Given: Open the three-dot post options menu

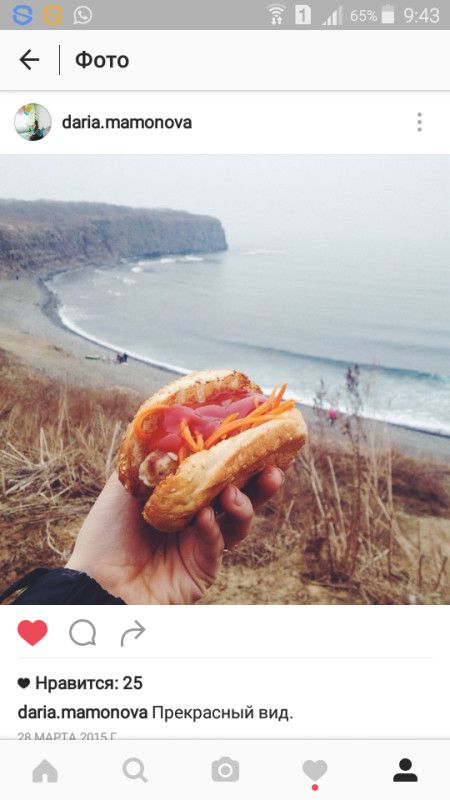Looking at the screenshot, I should [x=419, y=122].
